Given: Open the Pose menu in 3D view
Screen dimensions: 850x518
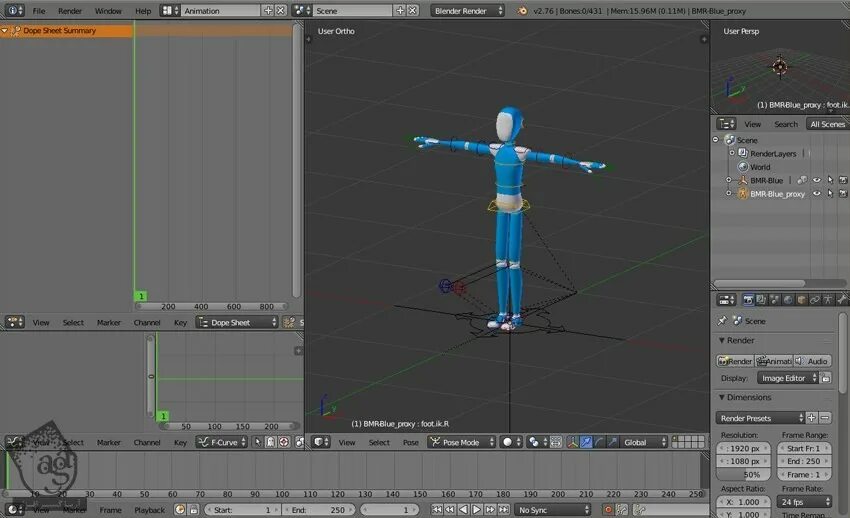Looking at the screenshot, I should [410, 442].
